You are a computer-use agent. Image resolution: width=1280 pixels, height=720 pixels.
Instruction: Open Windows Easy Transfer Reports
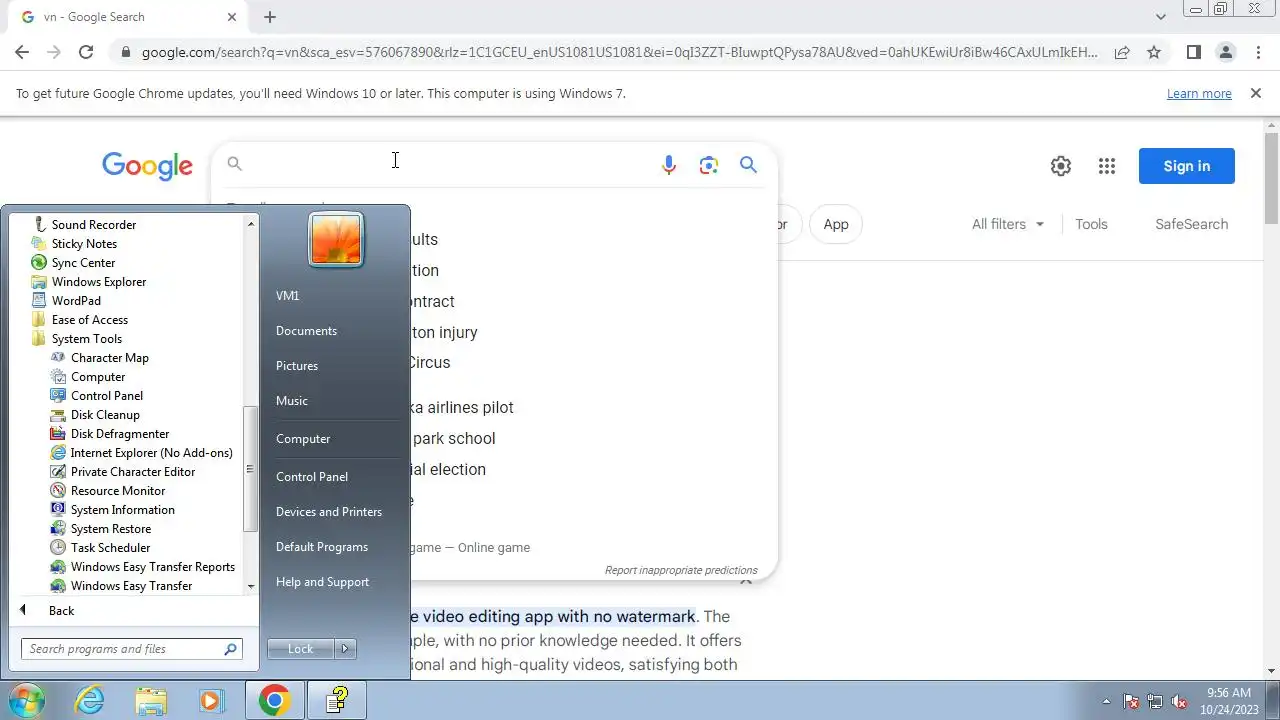(152, 567)
